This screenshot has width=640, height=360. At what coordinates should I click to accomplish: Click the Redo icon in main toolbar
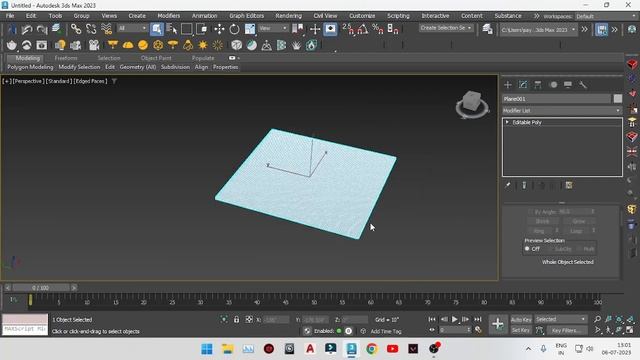(42, 29)
